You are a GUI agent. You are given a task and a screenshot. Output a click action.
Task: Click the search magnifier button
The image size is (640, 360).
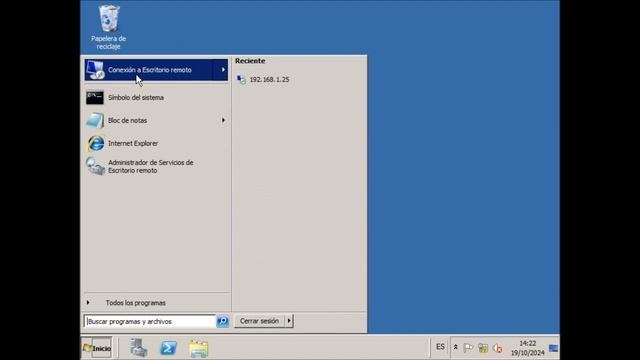tap(222, 322)
